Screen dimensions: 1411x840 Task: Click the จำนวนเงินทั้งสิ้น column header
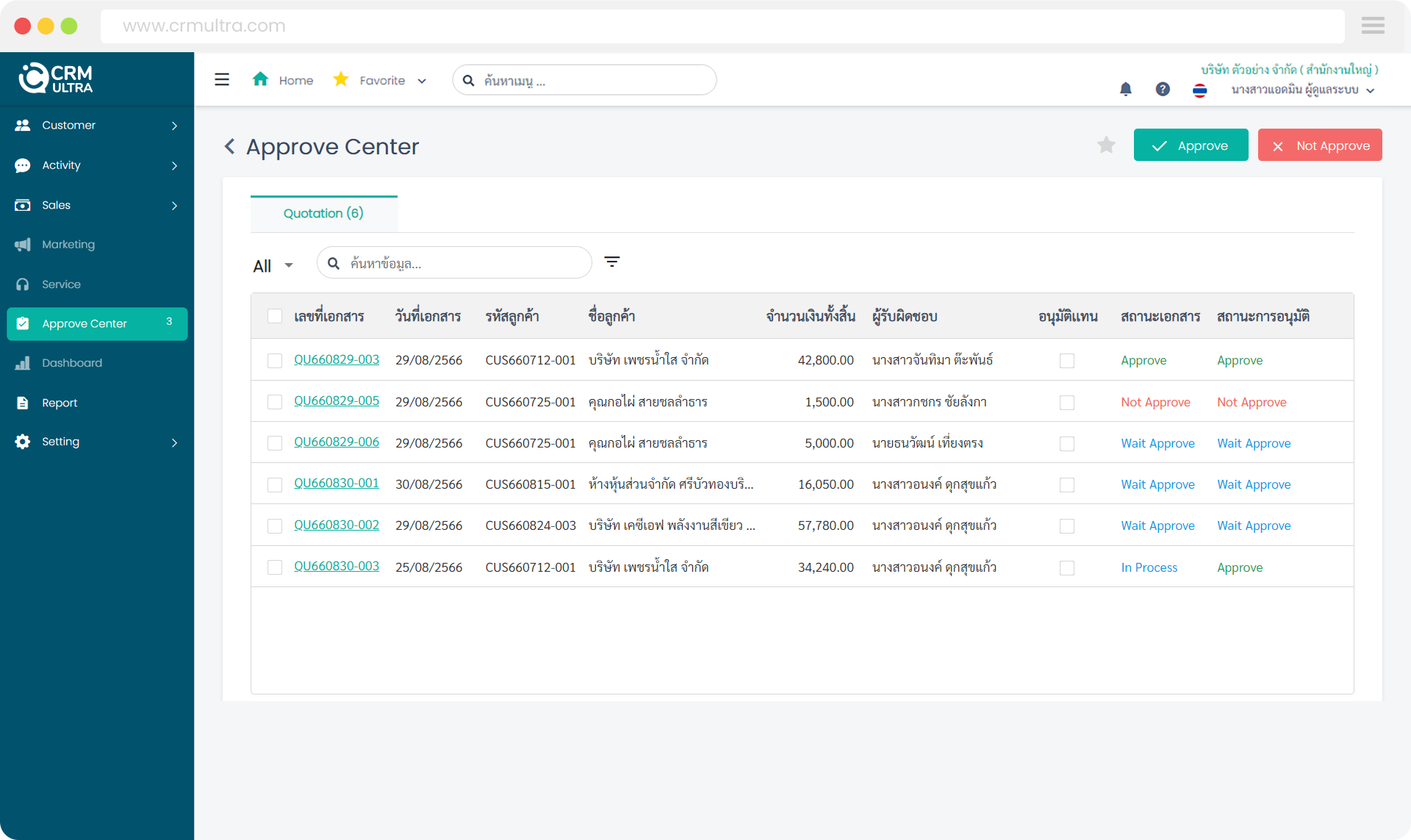[x=810, y=316]
